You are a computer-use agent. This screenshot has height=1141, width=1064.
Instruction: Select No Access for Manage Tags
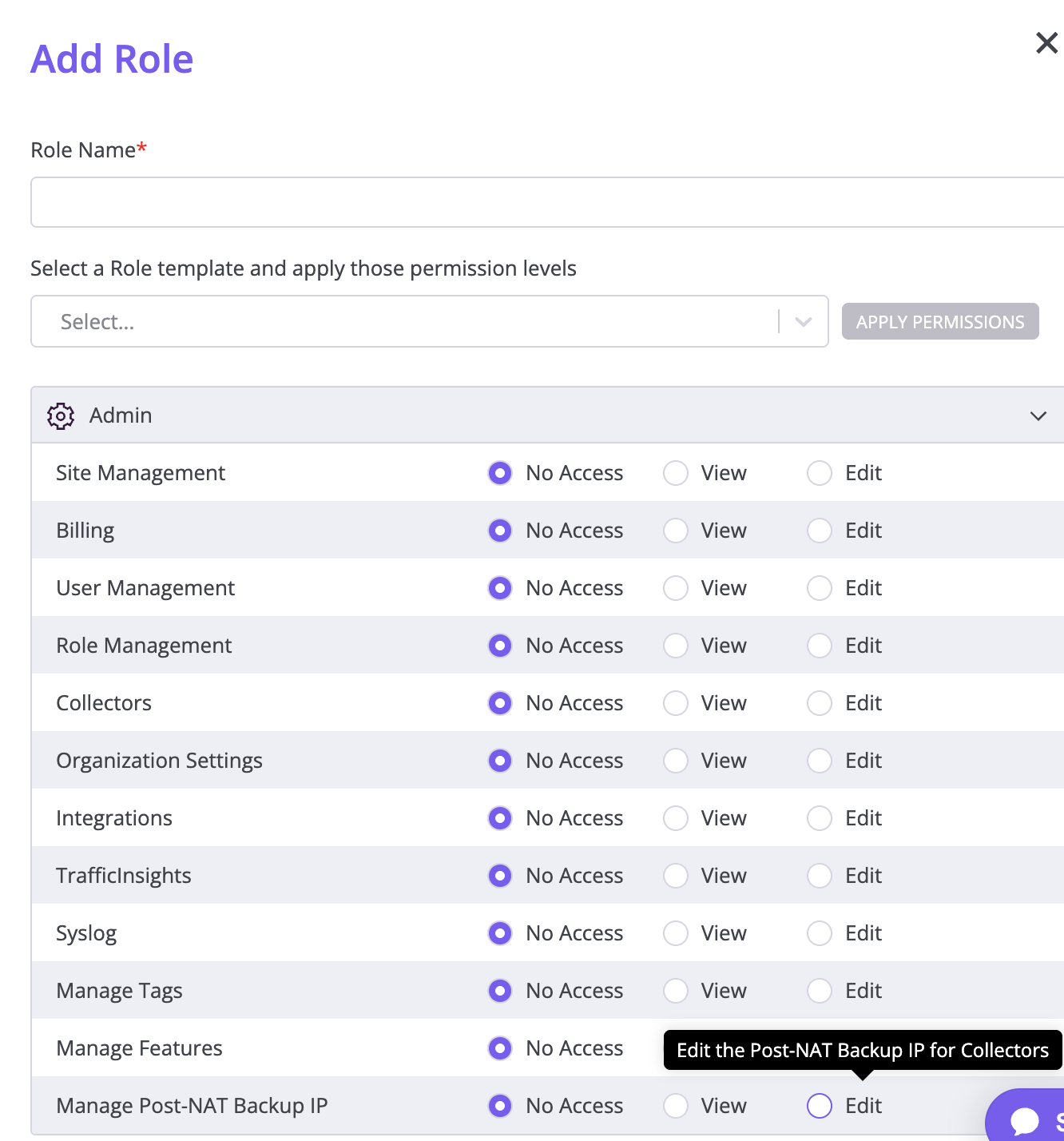500,991
